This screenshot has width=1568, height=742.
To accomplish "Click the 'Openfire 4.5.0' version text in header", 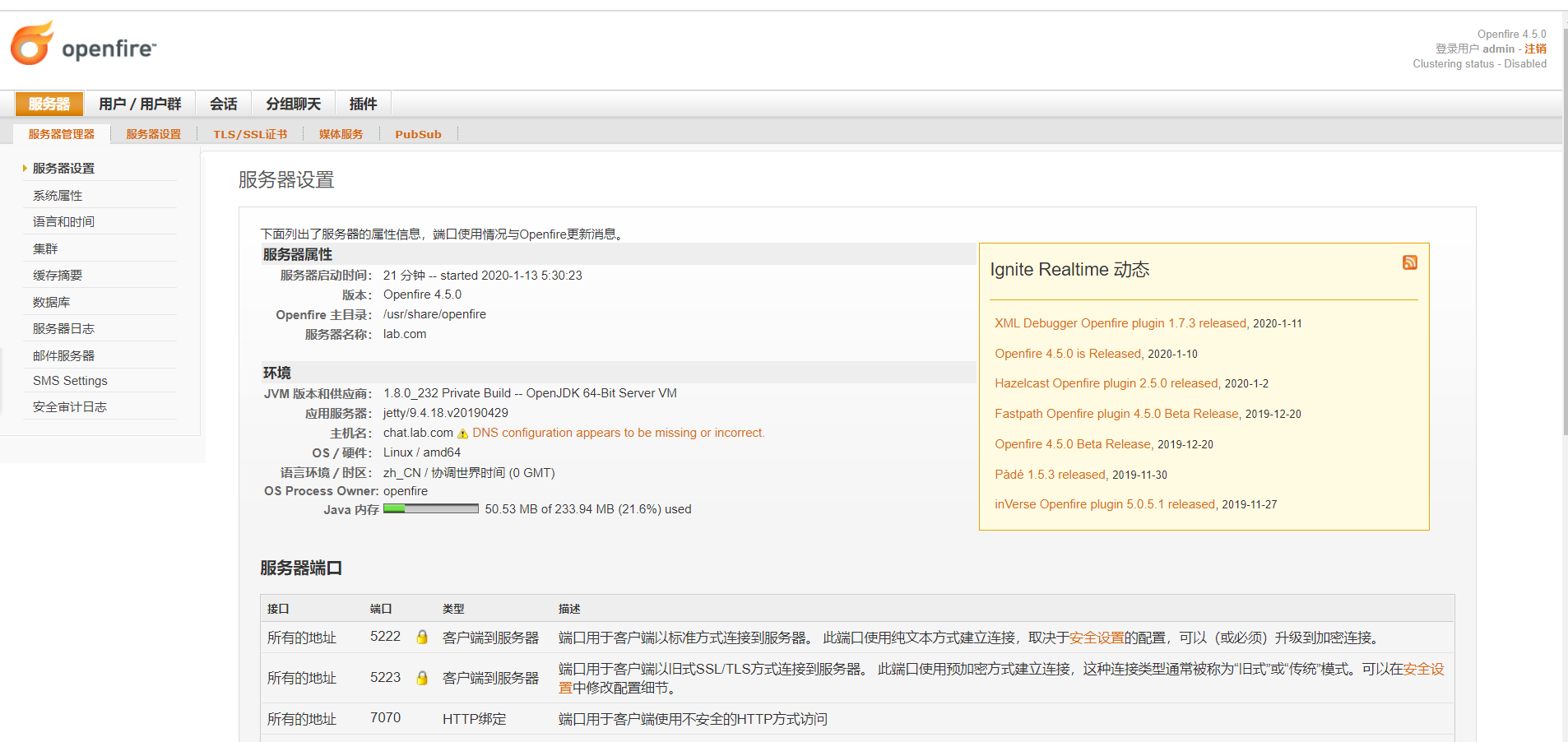I will pyautogui.click(x=1511, y=34).
